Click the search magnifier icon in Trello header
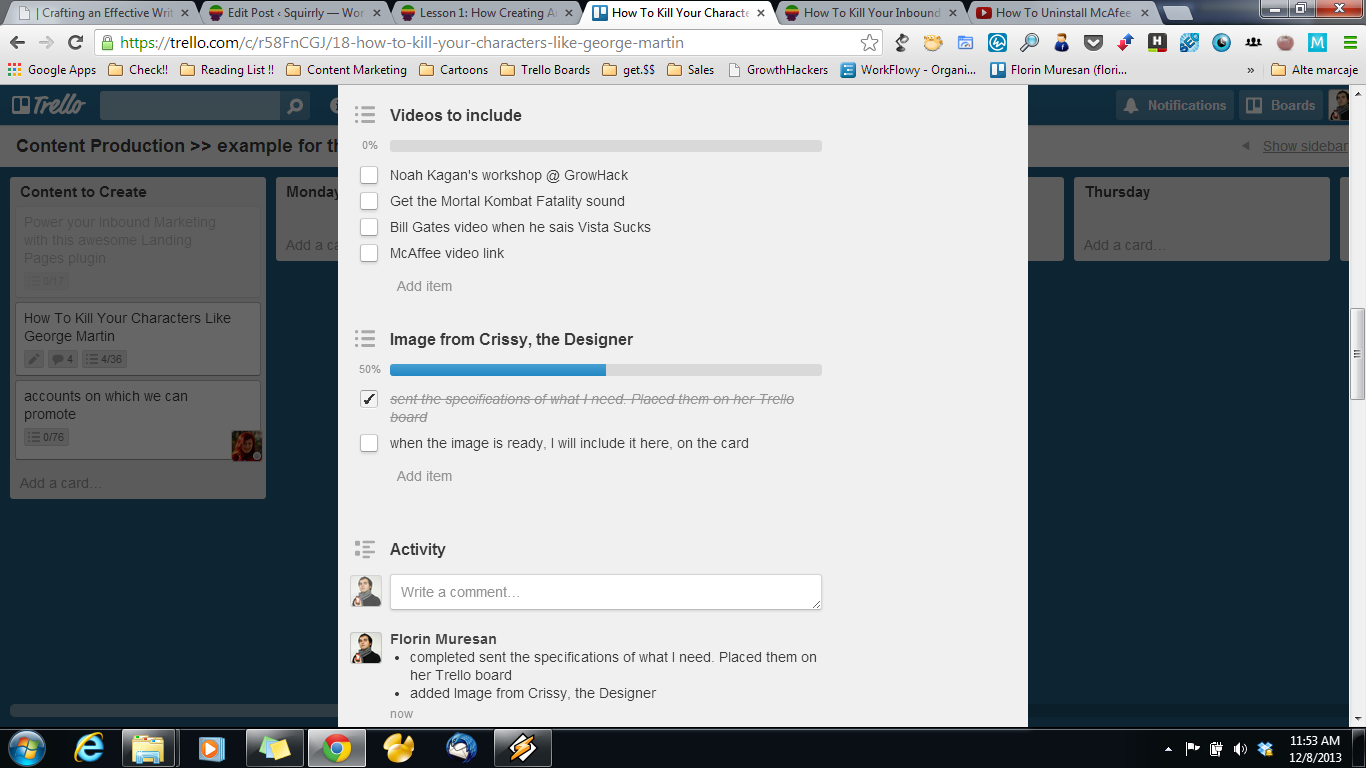 [294, 106]
